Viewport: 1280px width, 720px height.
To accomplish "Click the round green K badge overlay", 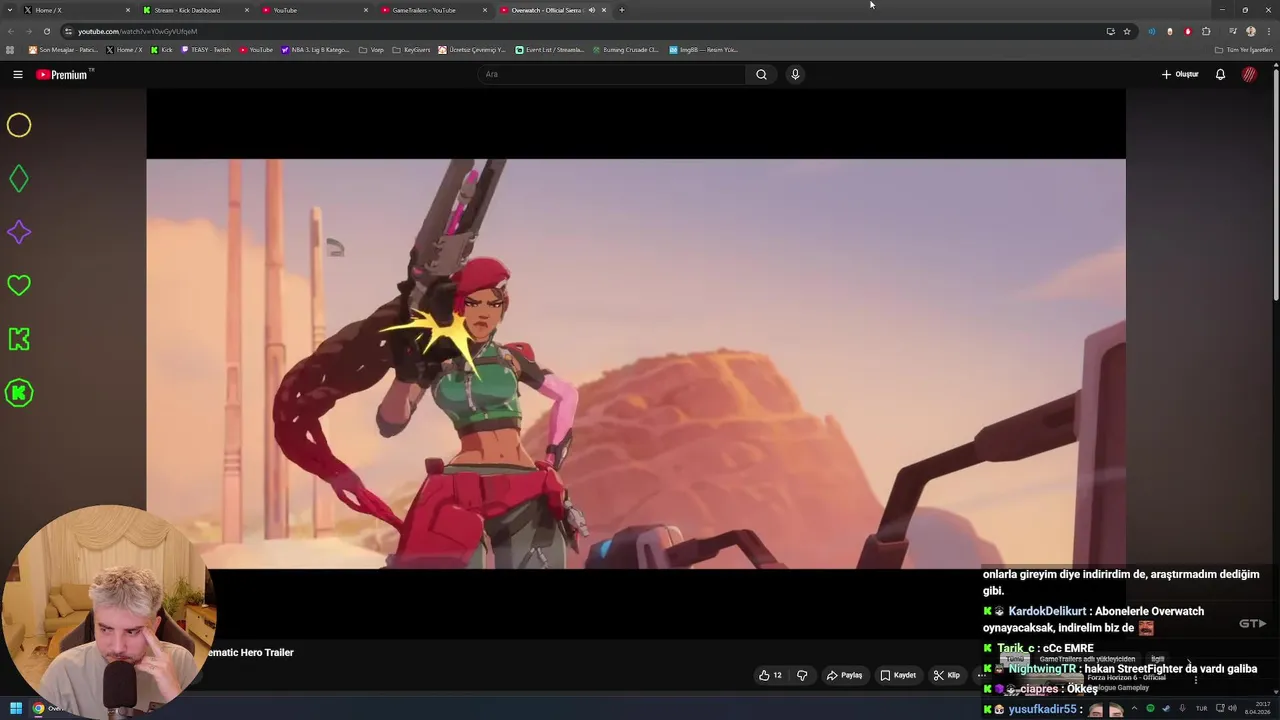I will (19, 393).
